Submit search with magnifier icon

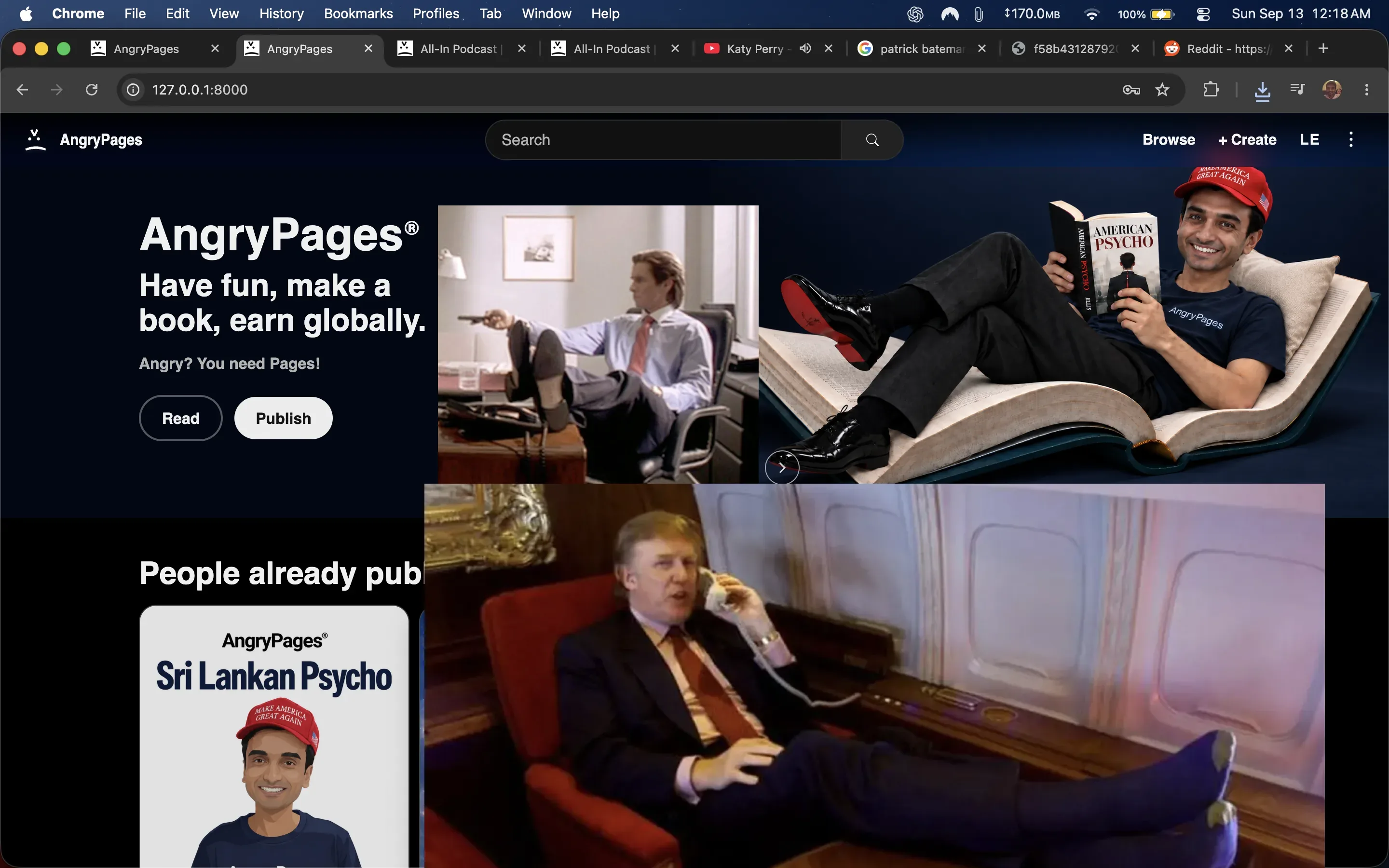pyautogui.click(x=872, y=139)
